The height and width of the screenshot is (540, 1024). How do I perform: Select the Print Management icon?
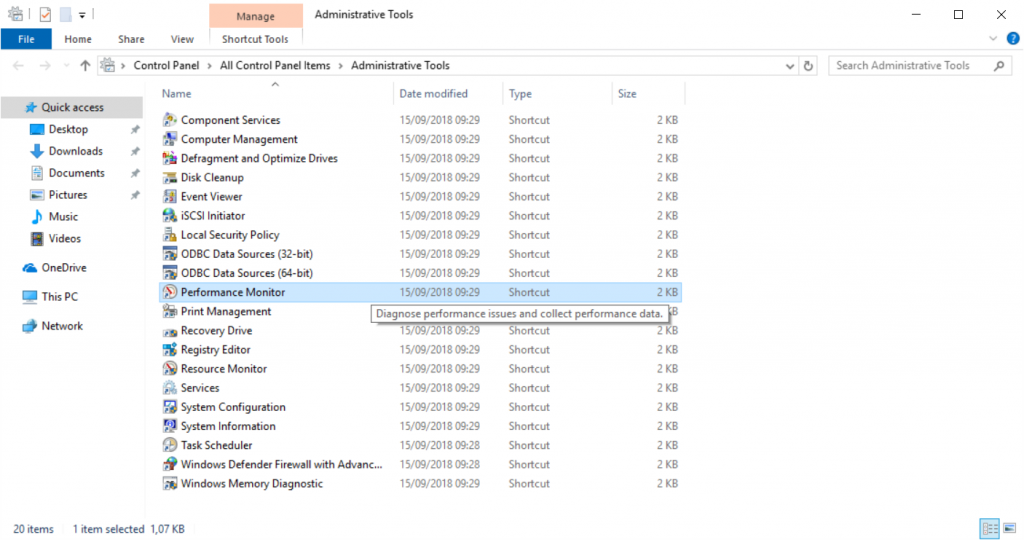[x=170, y=311]
